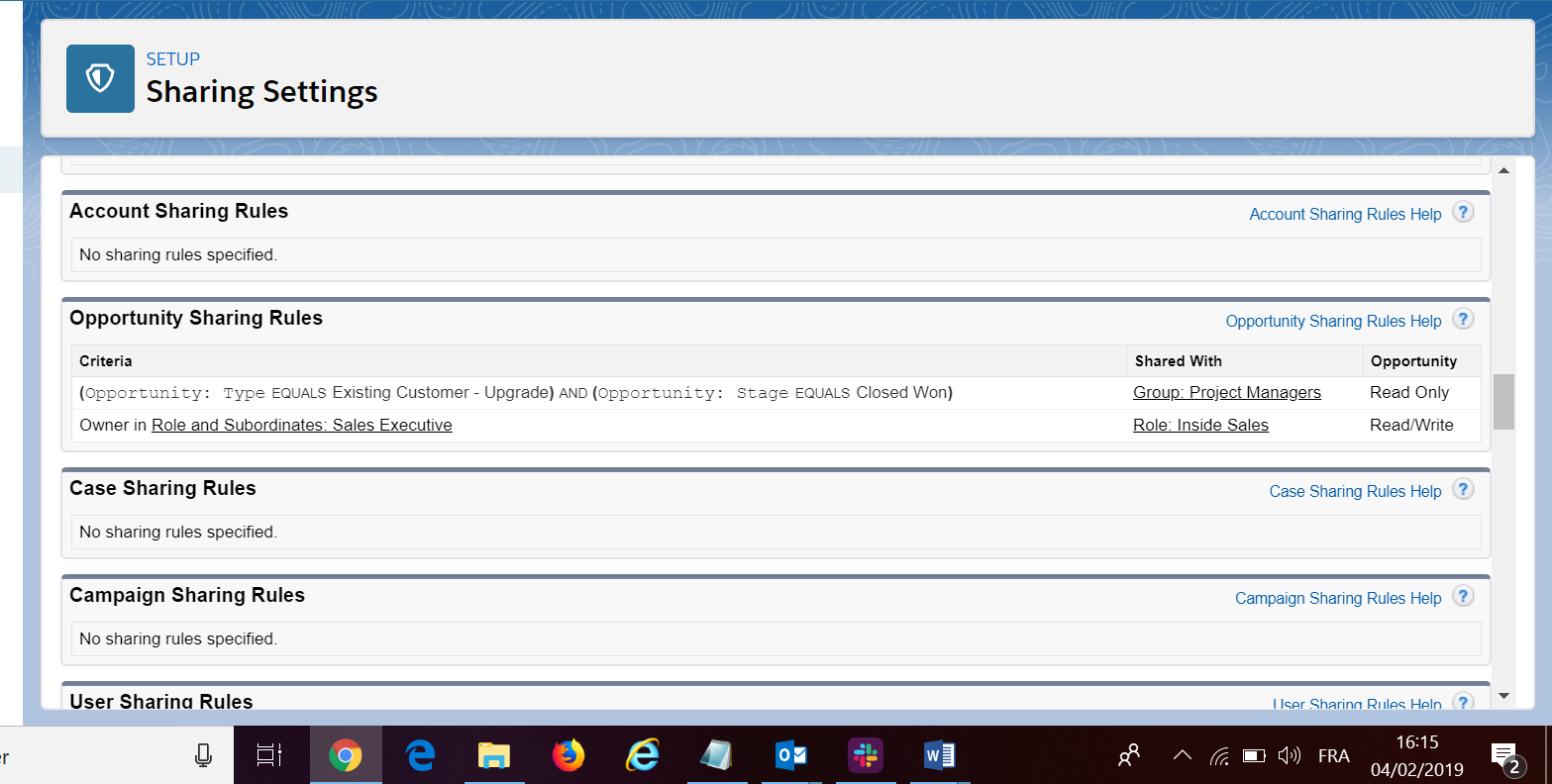Open Outlook from the taskbar
Image resolution: width=1552 pixels, height=784 pixels.
(x=791, y=756)
